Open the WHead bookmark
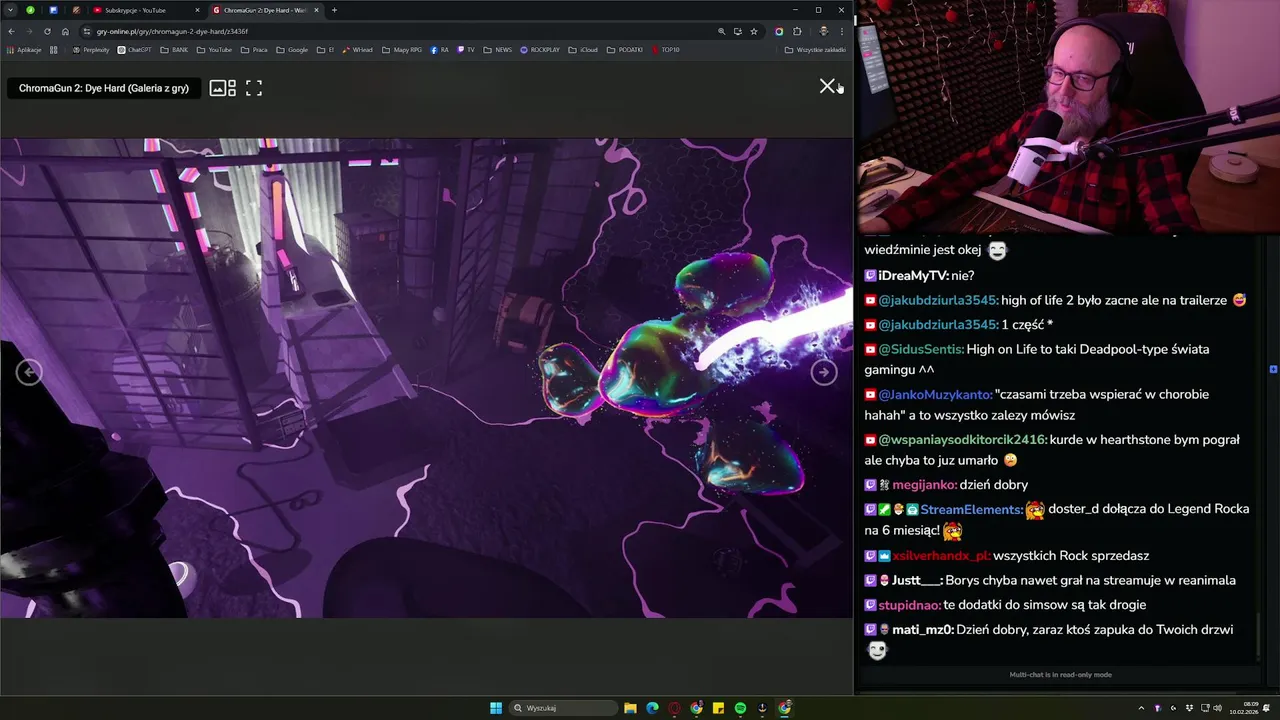This screenshot has height=720, width=1280. tap(357, 49)
